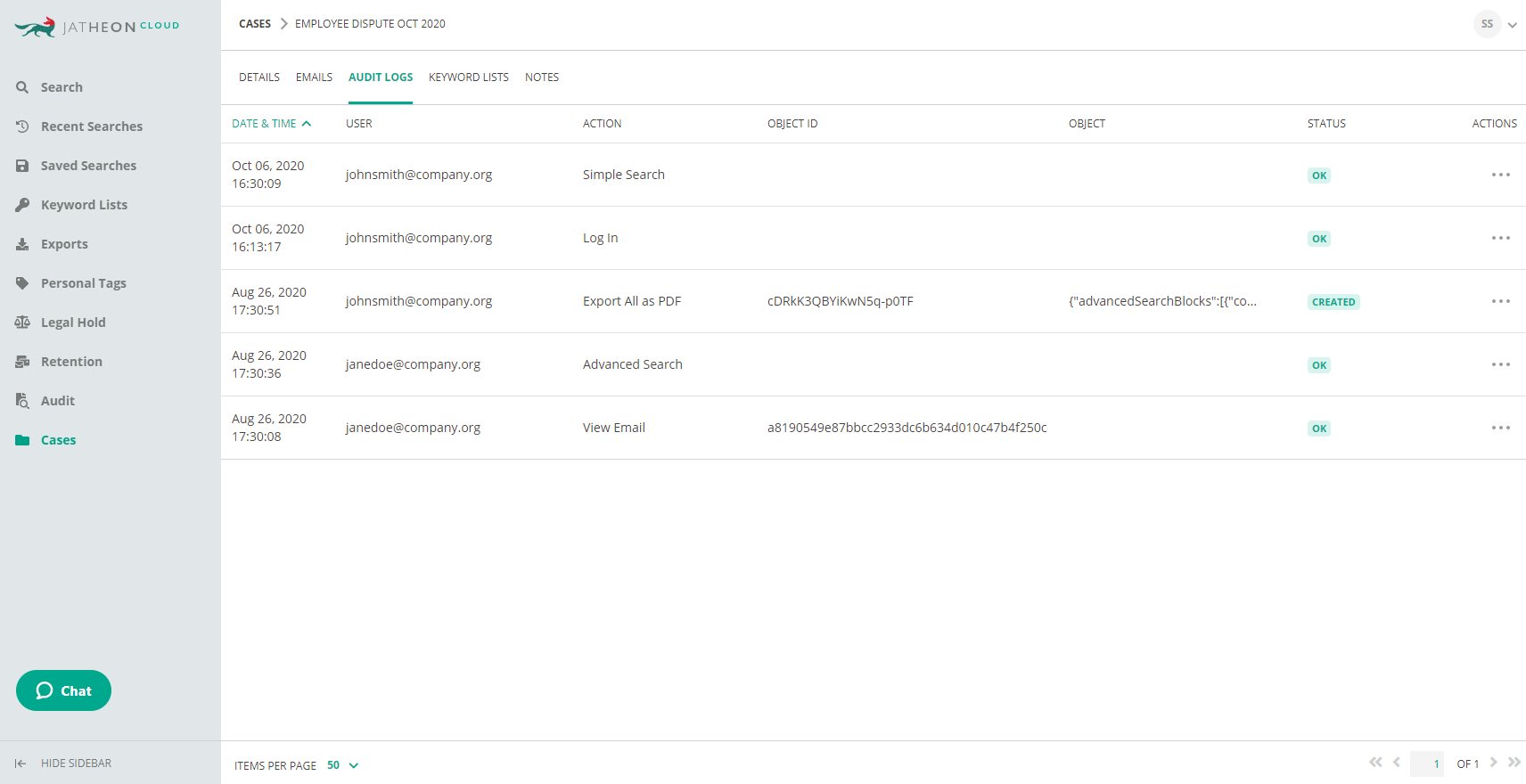Open Saved Searches in sidebar
This screenshot has height=784, width=1526.
pos(88,166)
